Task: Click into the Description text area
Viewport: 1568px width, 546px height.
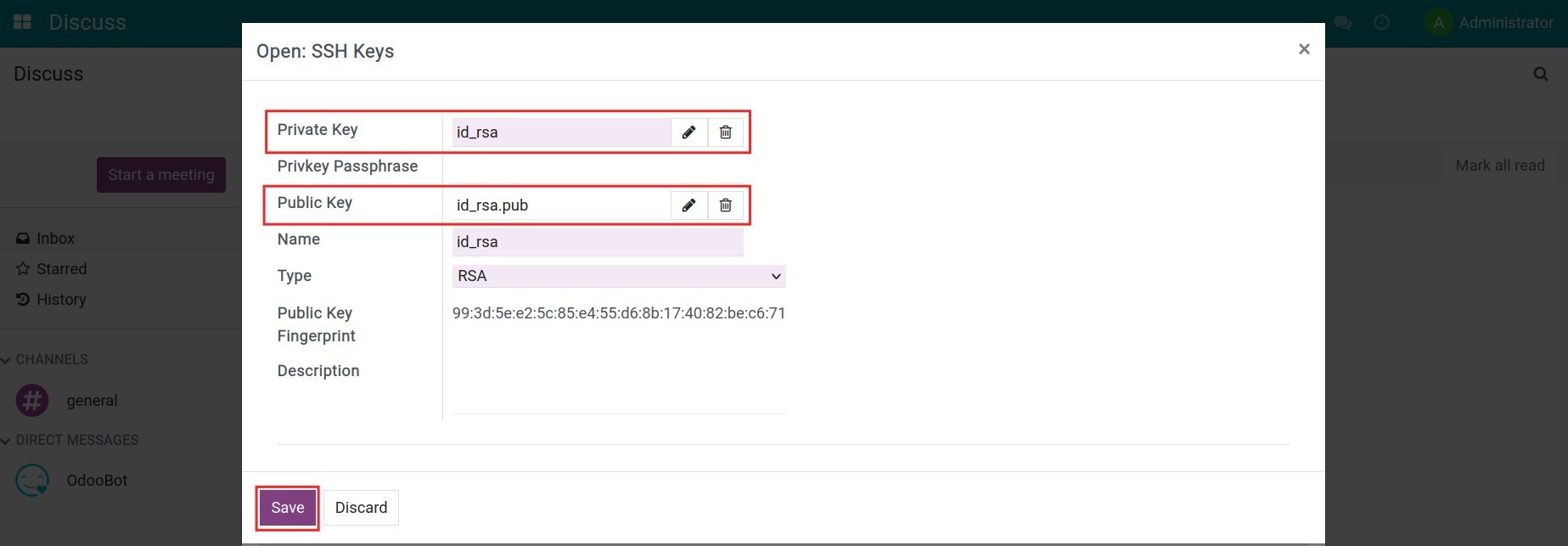Action: tap(619, 387)
